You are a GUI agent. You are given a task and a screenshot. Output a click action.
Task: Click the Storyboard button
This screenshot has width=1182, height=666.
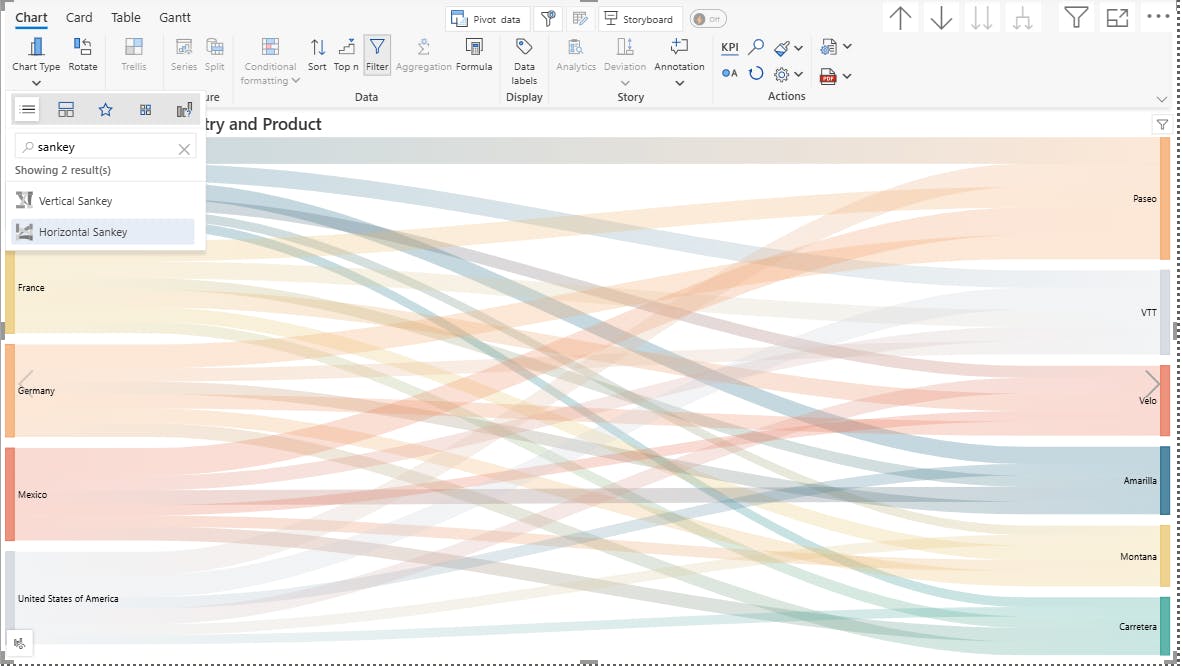pos(640,19)
